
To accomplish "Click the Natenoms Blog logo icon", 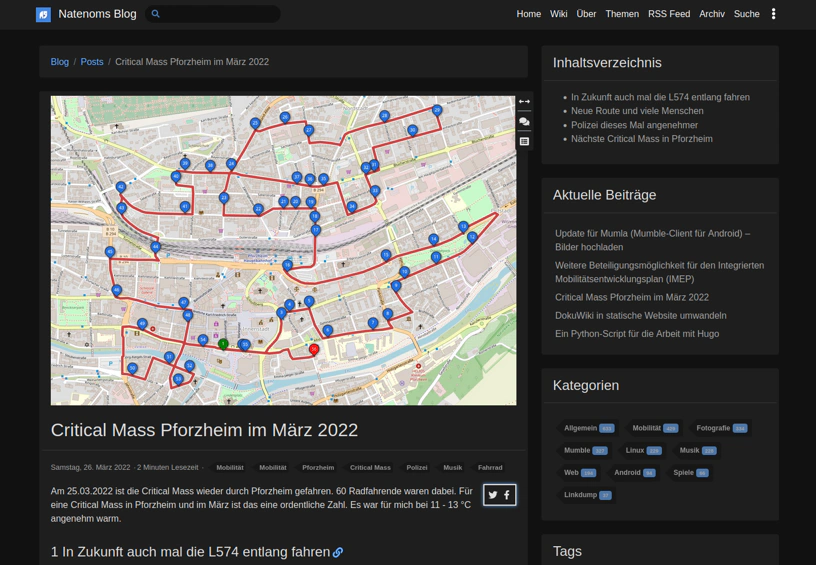I will click(x=43, y=14).
